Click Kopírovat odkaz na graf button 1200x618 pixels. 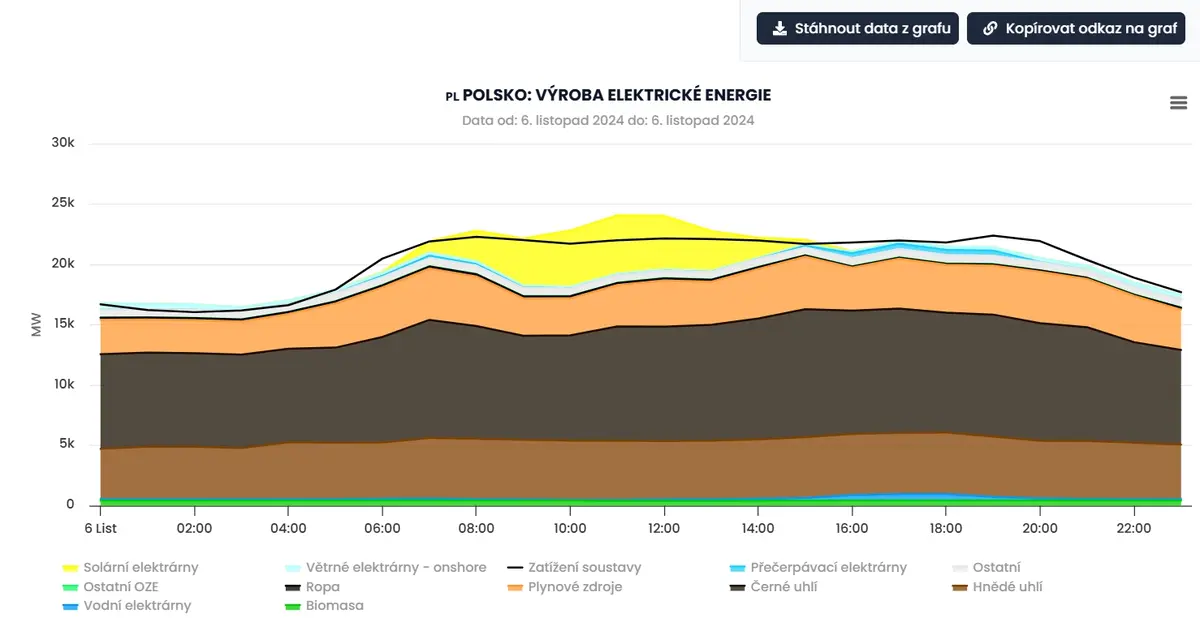(1076, 28)
